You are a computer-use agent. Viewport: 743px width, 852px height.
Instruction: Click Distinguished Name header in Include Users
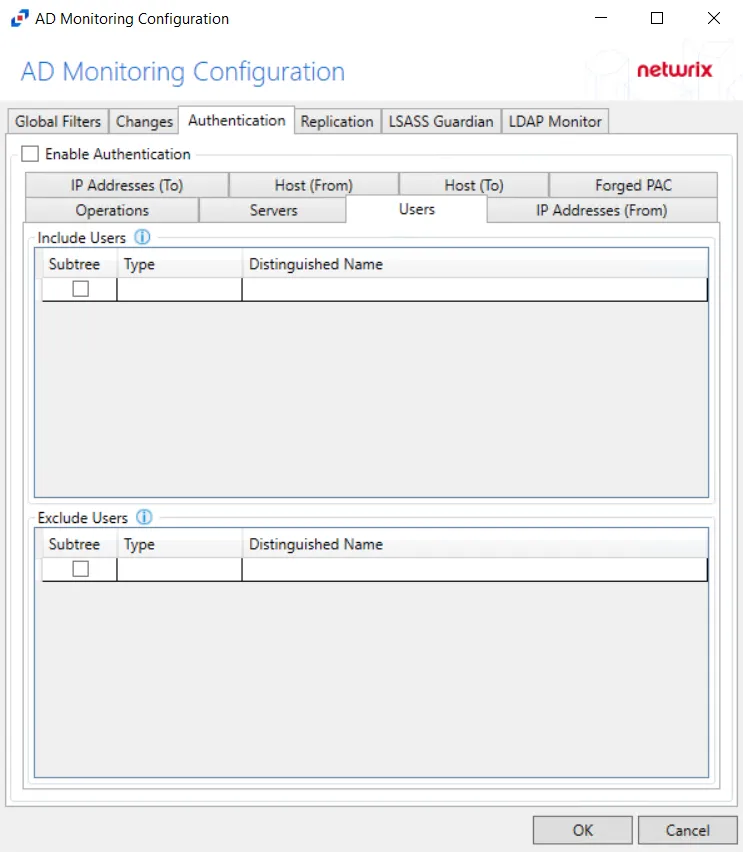[475, 264]
